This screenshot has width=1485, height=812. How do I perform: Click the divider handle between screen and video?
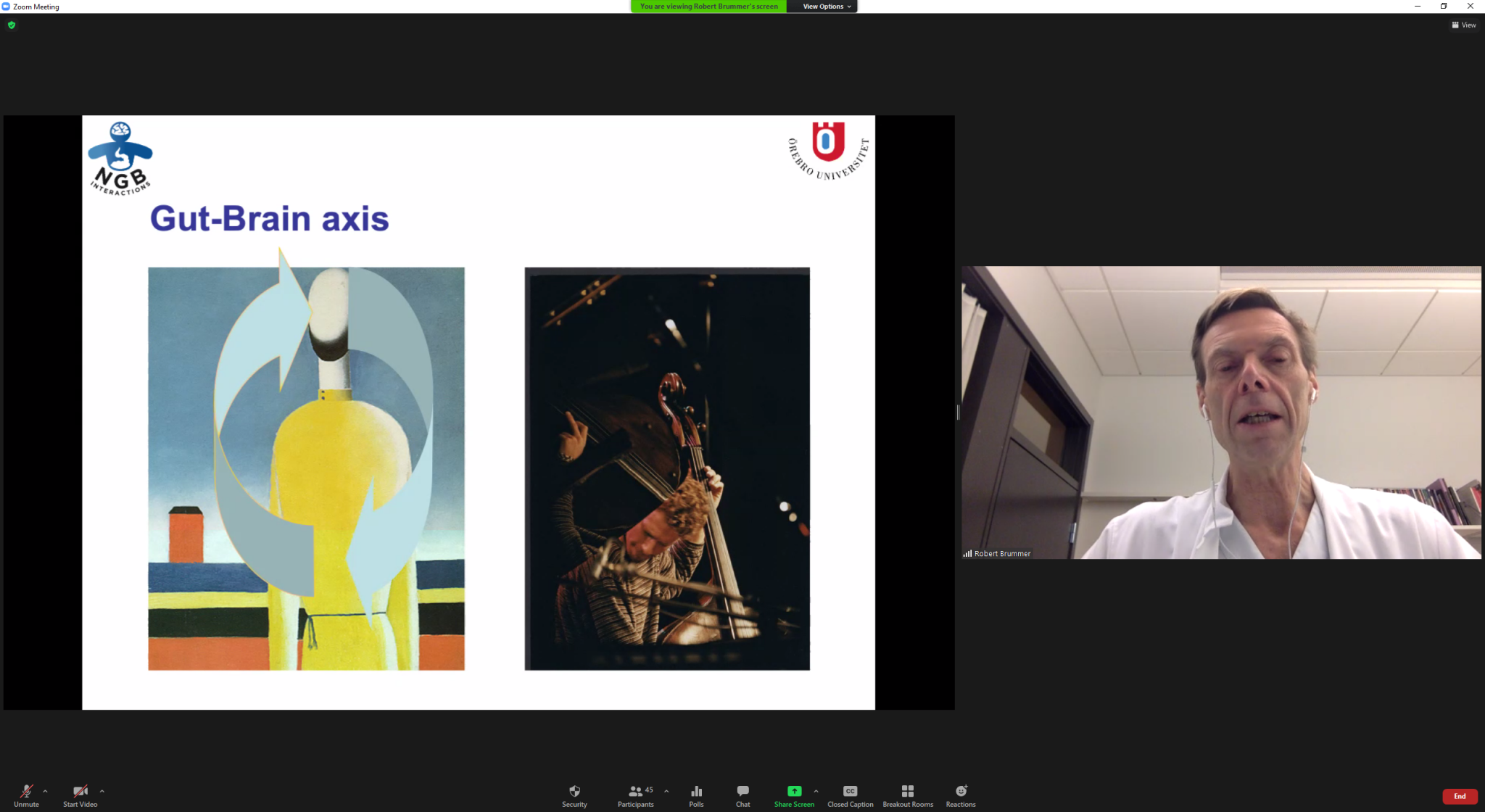point(958,412)
